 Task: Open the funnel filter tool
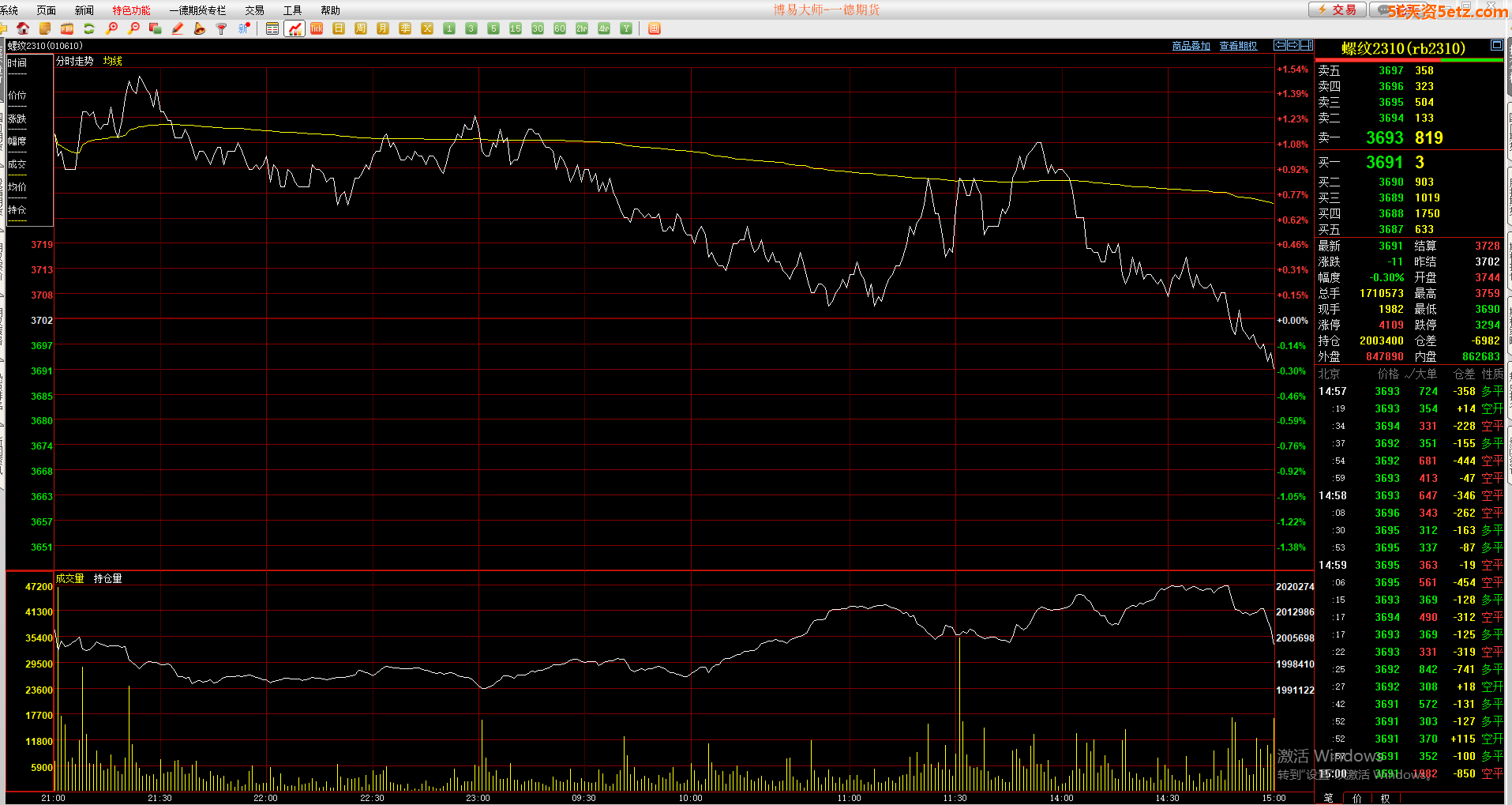pos(222,28)
